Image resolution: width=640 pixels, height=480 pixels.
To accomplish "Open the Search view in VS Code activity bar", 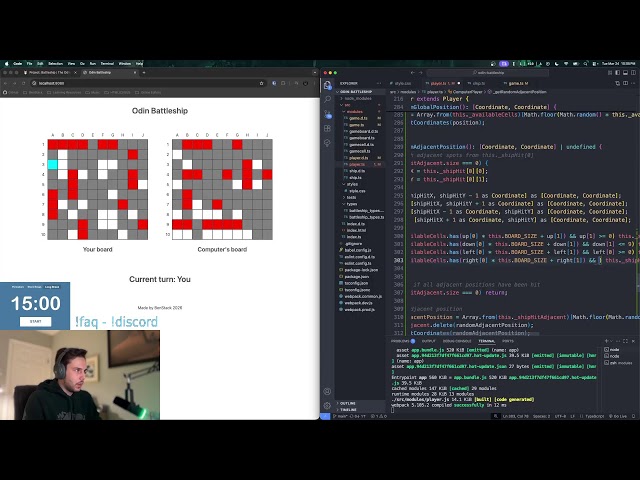I will point(327,99).
